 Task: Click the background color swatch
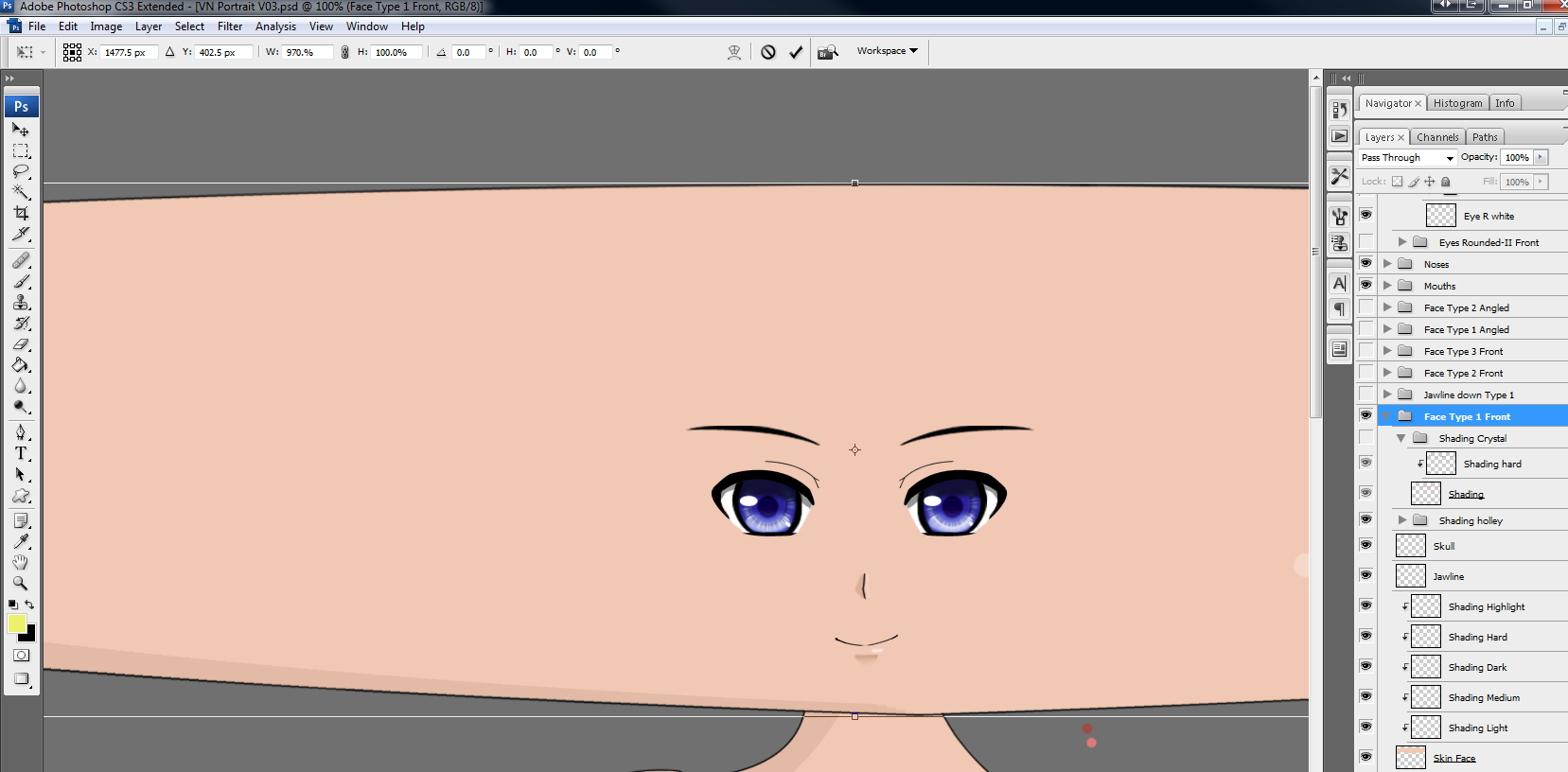(x=30, y=636)
